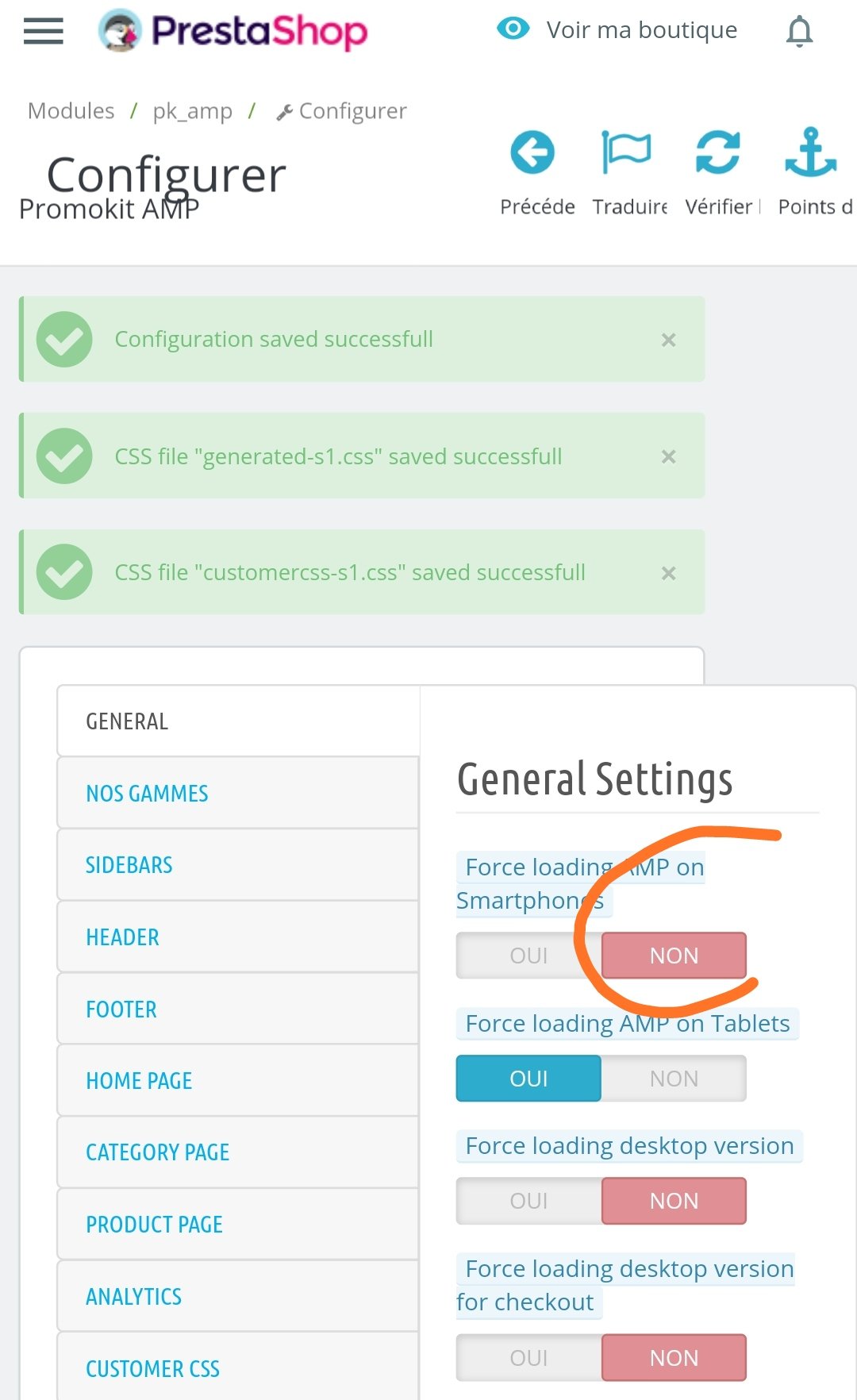This screenshot has width=857, height=1400.
Task: Click the Vérifier refresh icon
Action: (717, 152)
